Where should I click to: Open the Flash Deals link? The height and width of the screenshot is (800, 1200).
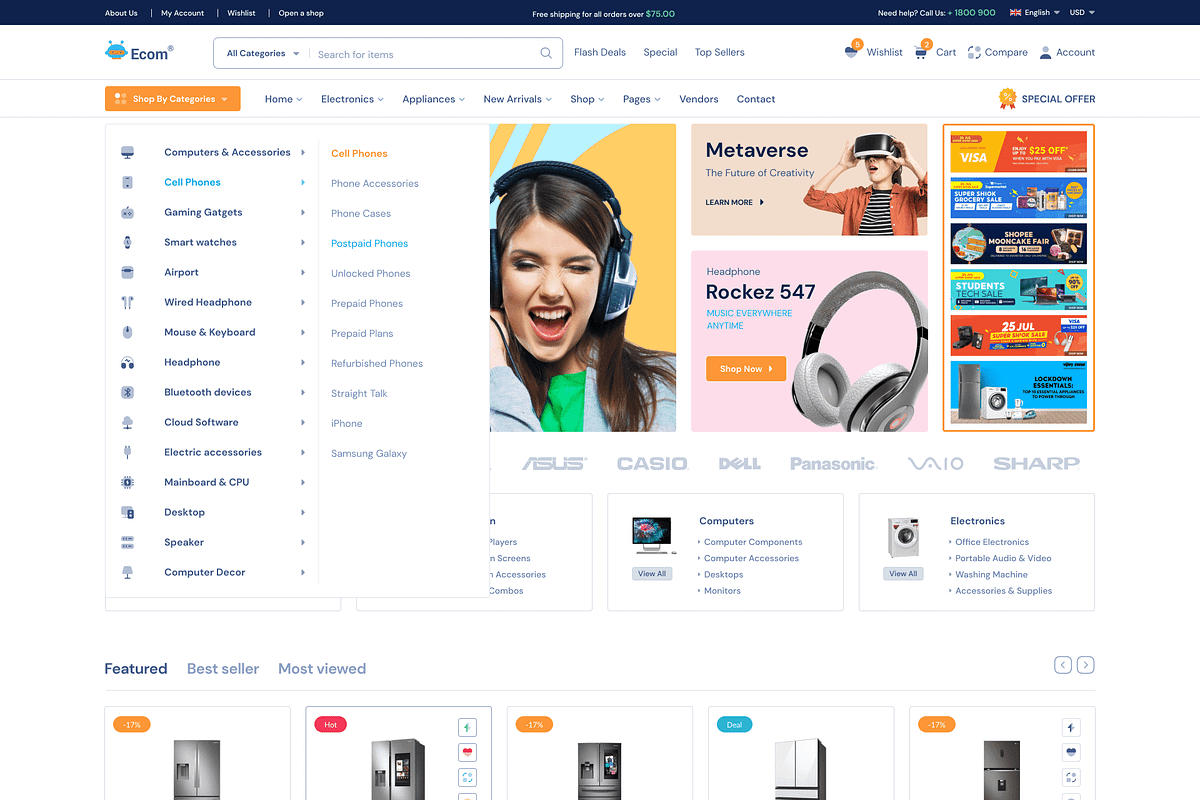click(600, 52)
